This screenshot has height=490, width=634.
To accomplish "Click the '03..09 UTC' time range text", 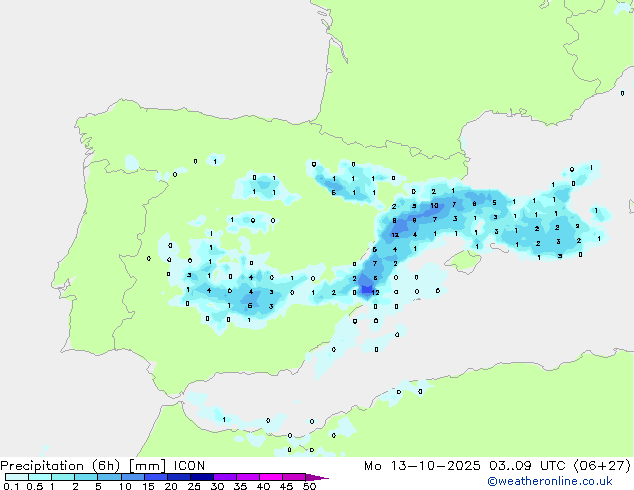I will [527, 466].
